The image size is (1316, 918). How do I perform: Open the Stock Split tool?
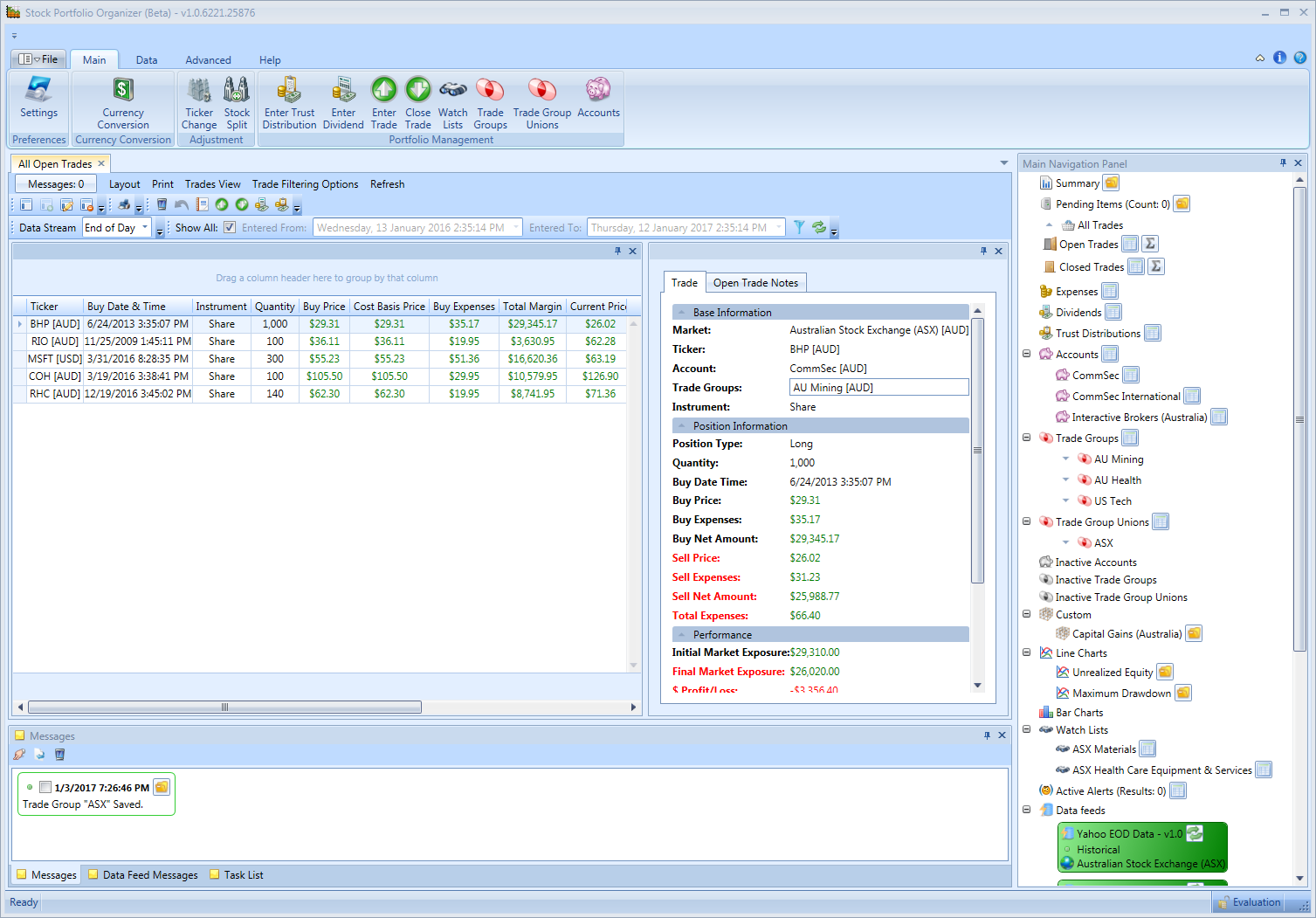tap(237, 100)
